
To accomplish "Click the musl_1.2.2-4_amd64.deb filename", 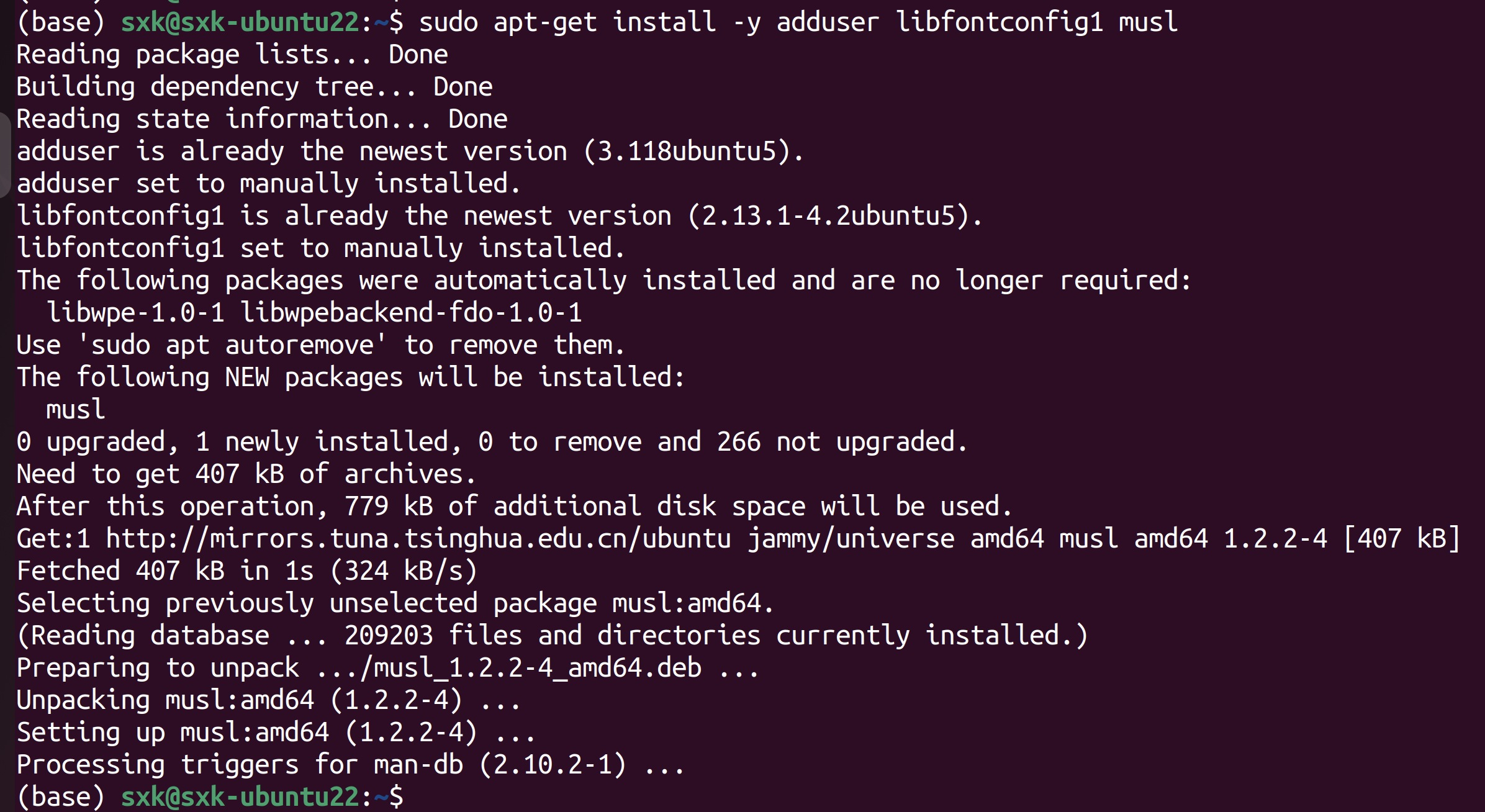I will point(538,668).
